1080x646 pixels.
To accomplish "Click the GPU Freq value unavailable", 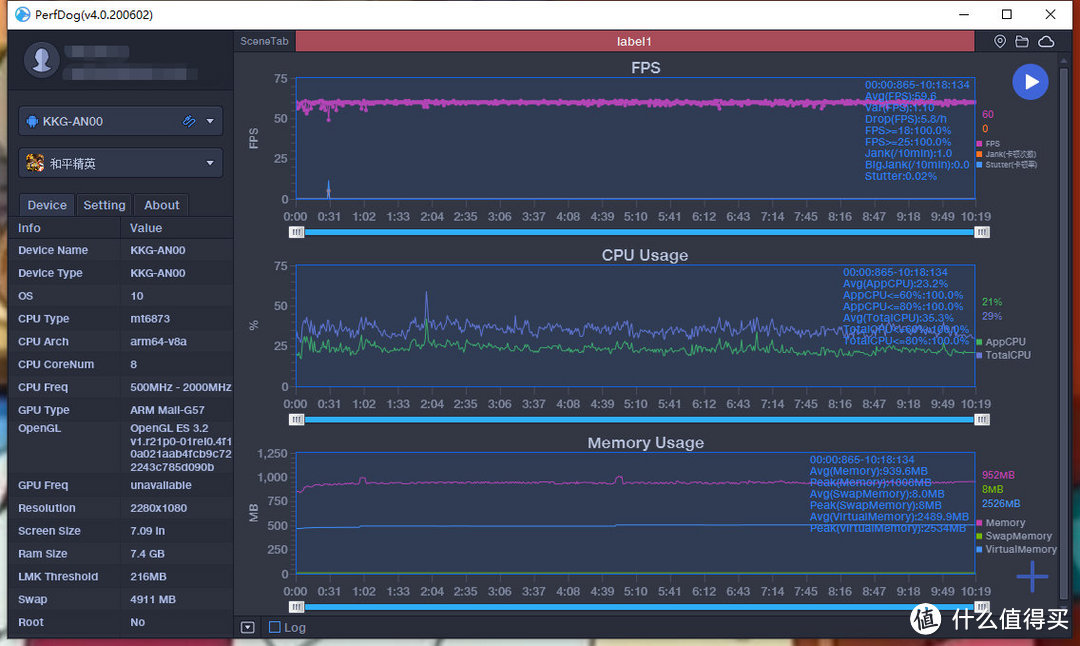I will [161, 485].
